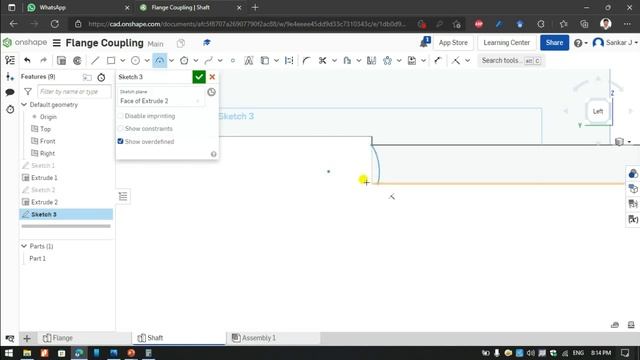Open the Windows Start menu
The height and width of the screenshot is (360, 640).
[9, 353]
